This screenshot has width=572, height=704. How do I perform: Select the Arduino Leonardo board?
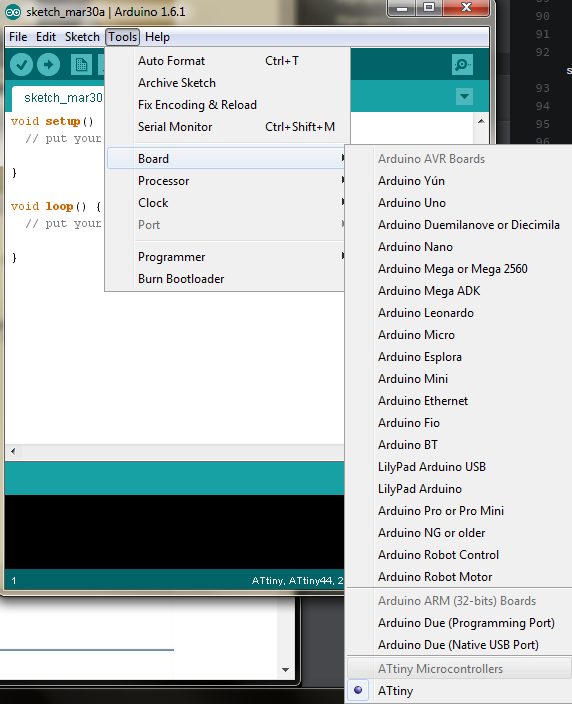[458, 312]
